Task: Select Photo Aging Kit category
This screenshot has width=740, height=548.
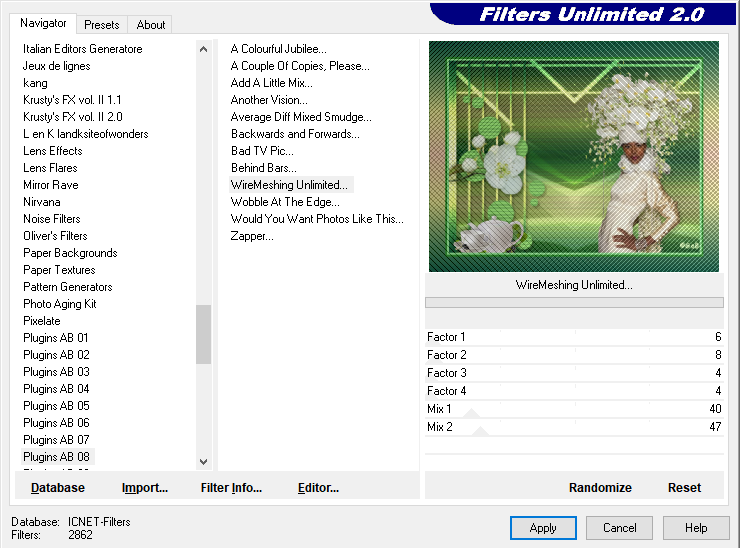Action: coord(60,304)
